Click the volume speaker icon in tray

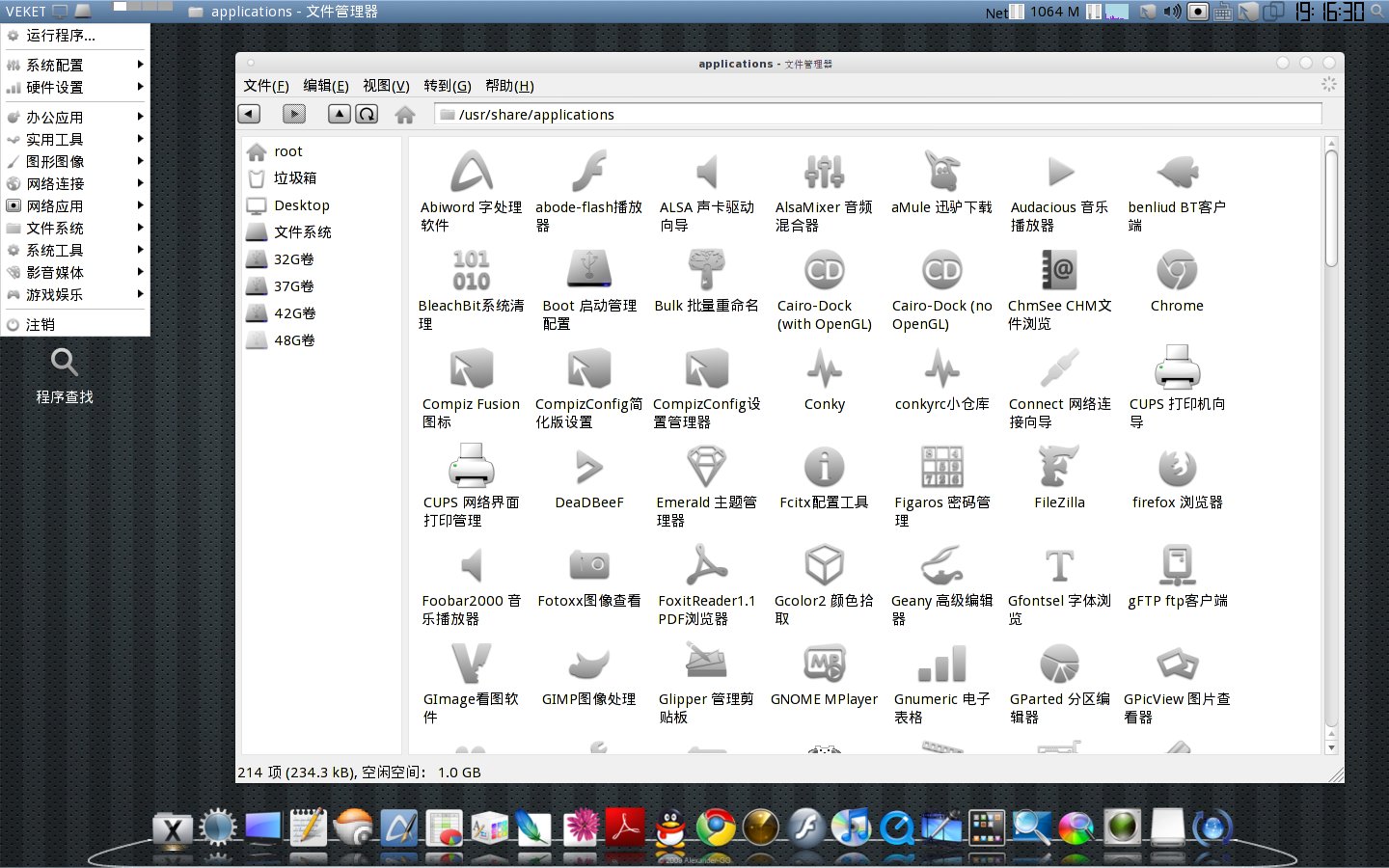[1172, 12]
